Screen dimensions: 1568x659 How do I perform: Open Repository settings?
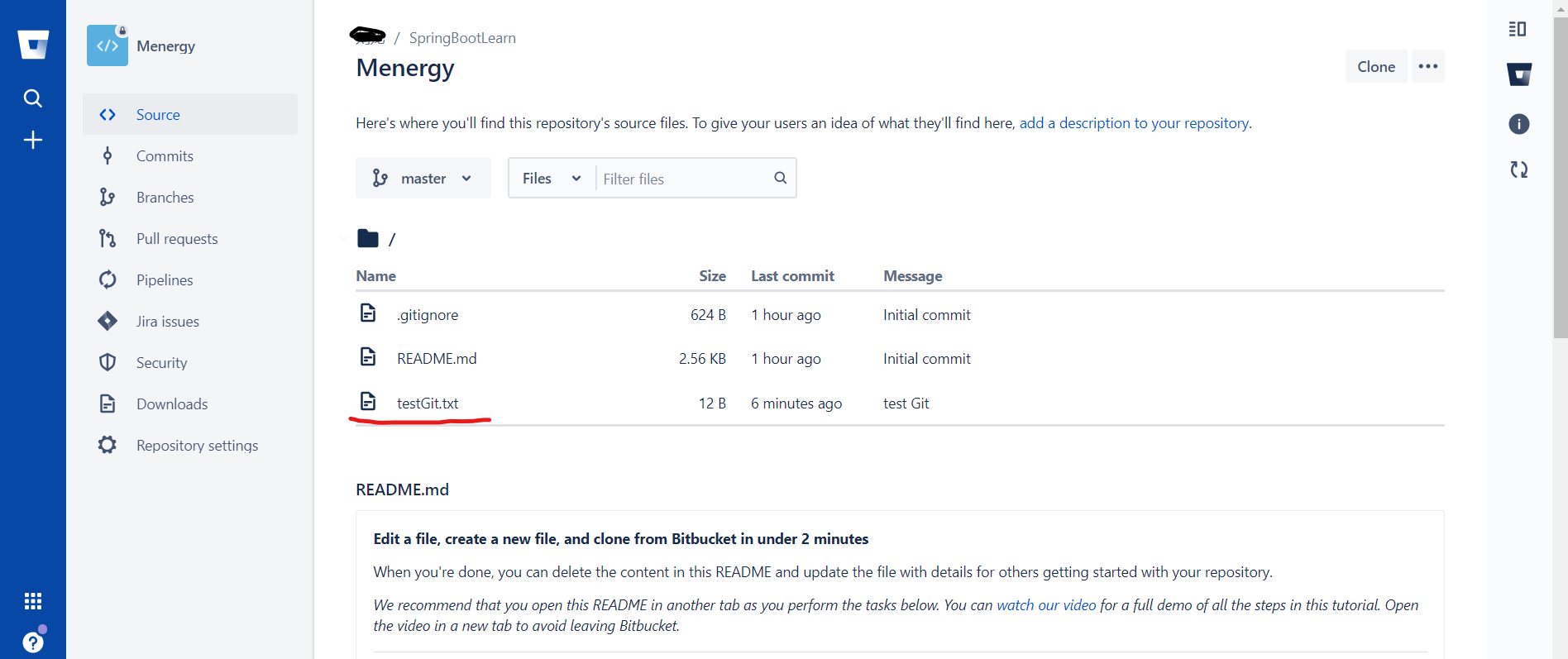(197, 445)
